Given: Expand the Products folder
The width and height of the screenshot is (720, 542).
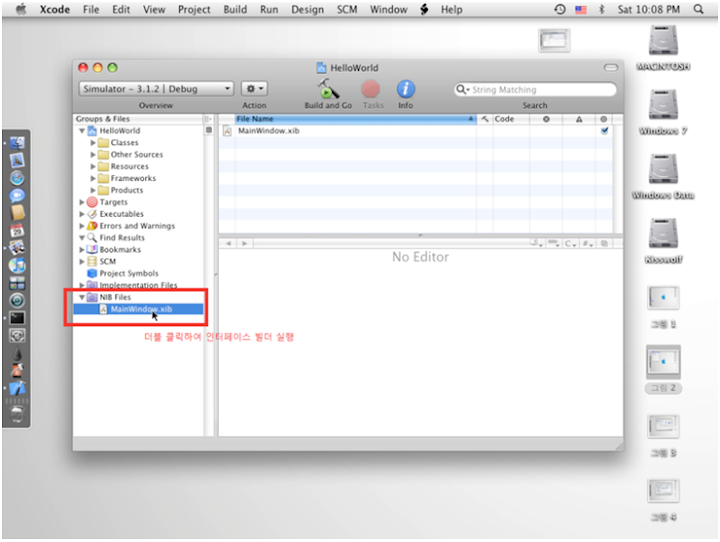Looking at the screenshot, I should (x=93, y=190).
